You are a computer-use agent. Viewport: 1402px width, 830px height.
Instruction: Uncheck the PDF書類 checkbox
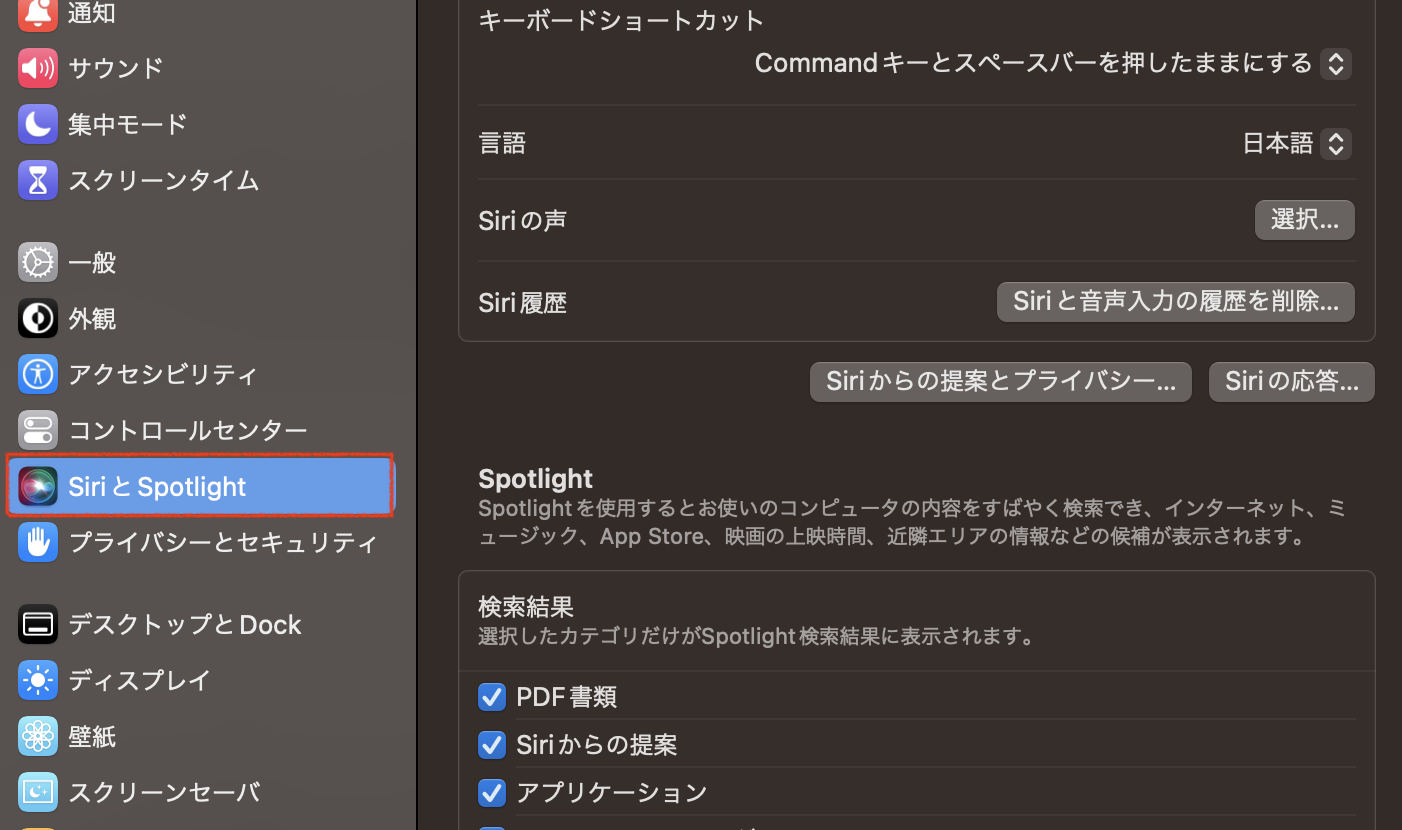(491, 697)
